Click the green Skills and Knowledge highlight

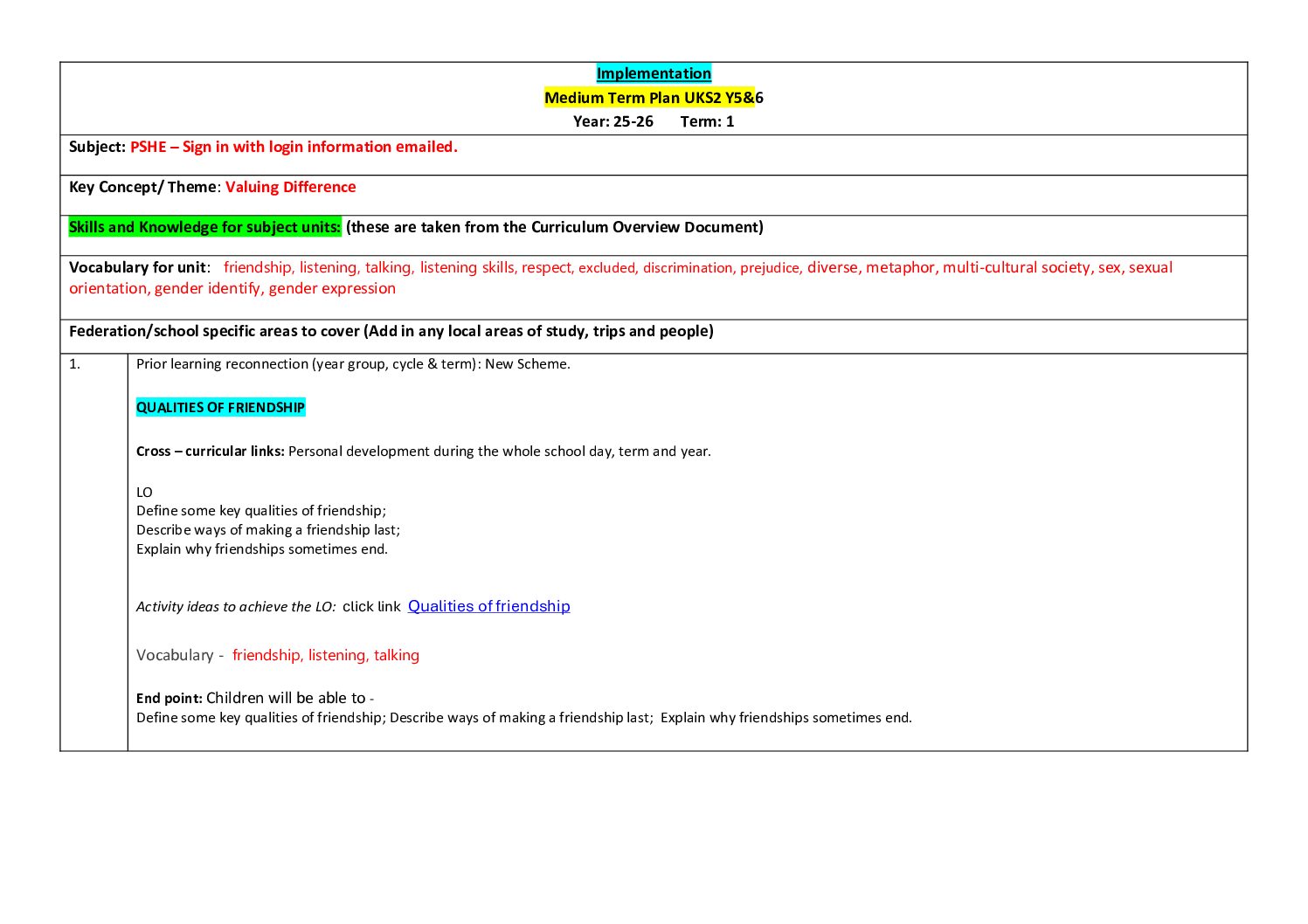(x=204, y=227)
